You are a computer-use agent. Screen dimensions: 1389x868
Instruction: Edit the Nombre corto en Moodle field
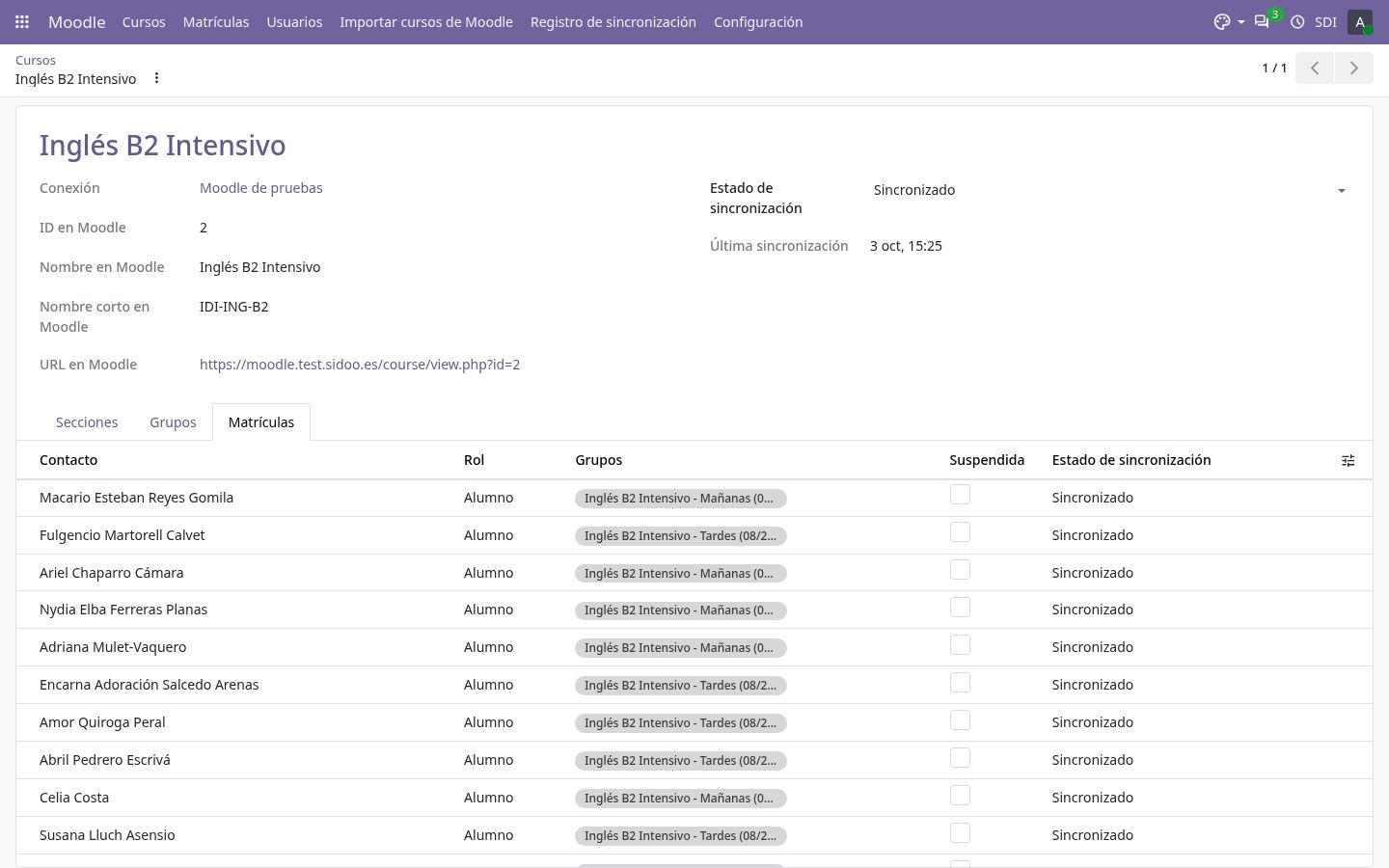(234, 307)
